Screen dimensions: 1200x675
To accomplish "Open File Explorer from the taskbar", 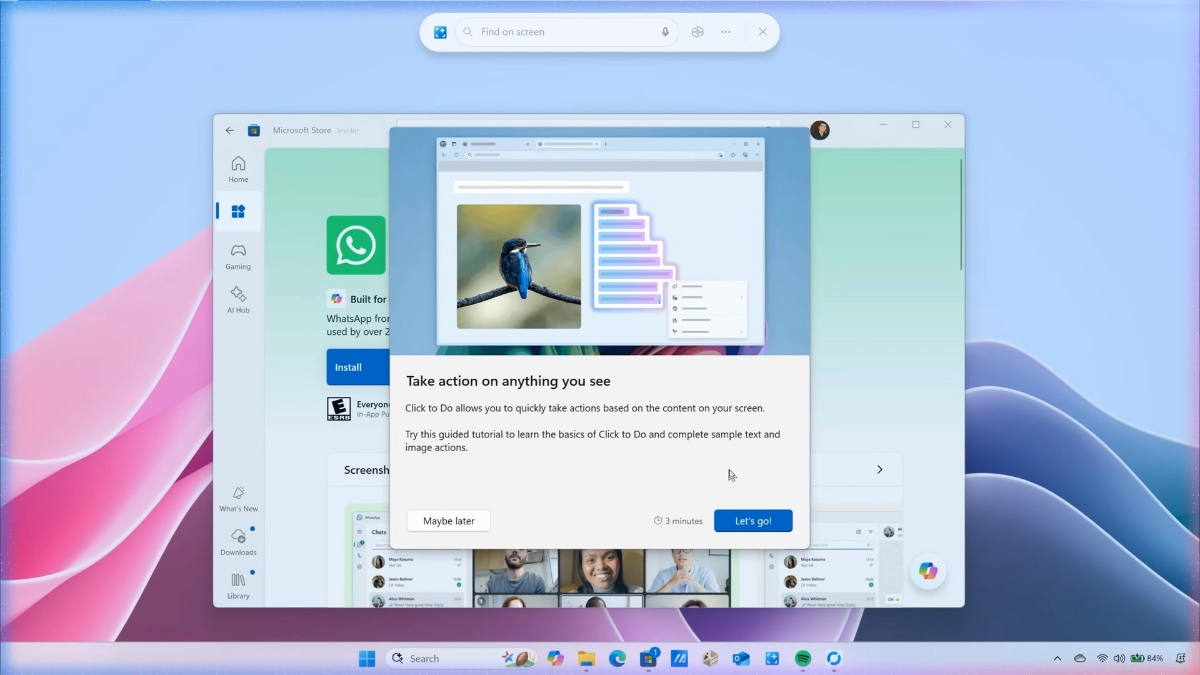I will tap(586, 658).
